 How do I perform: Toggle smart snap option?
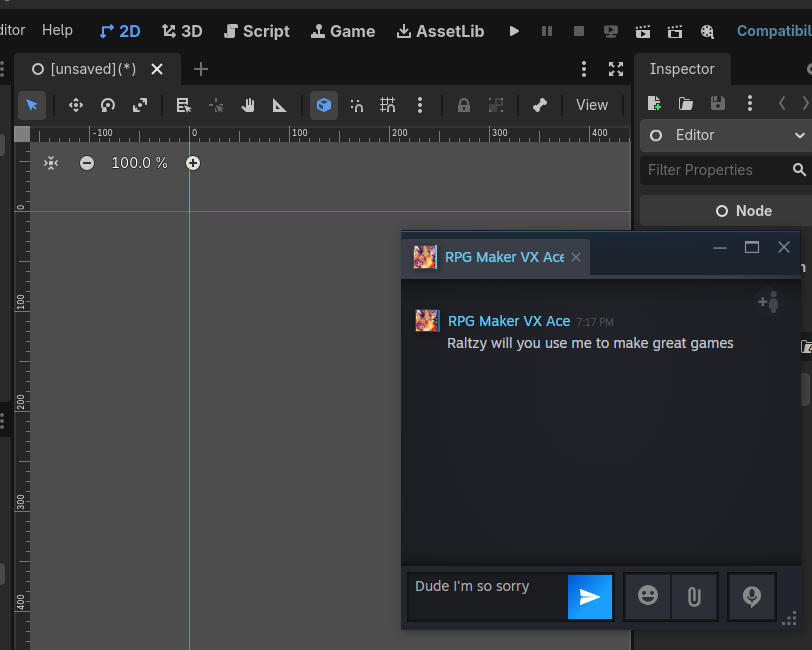[356, 106]
